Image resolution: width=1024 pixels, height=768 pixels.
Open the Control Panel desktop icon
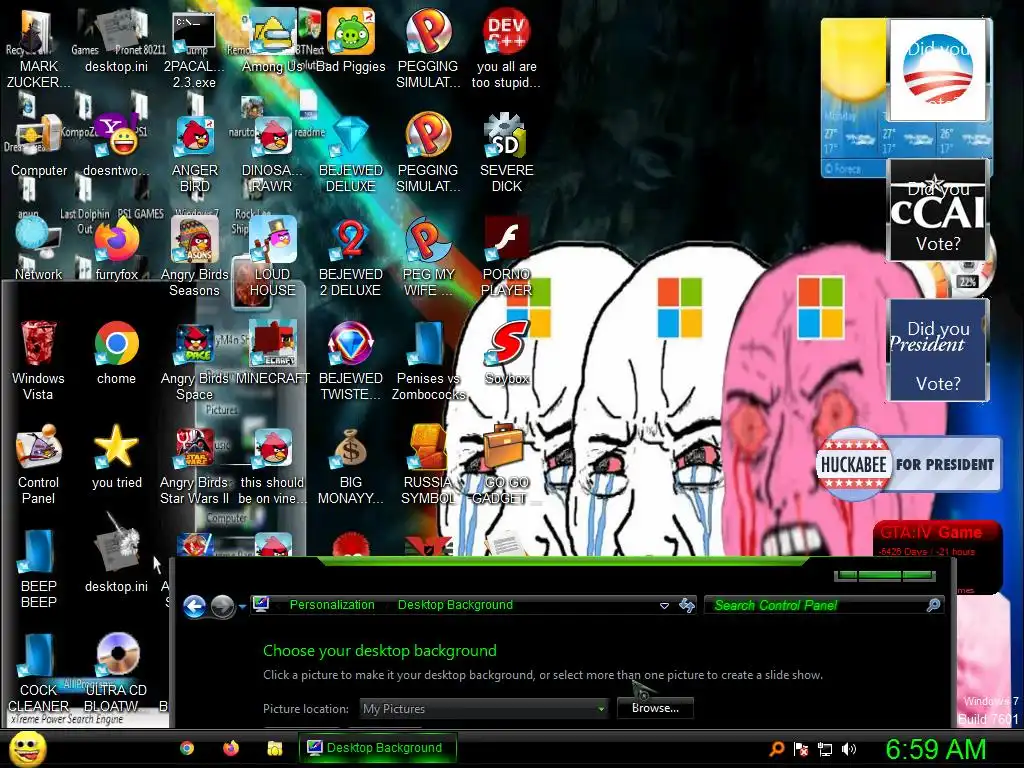(39, 465)
